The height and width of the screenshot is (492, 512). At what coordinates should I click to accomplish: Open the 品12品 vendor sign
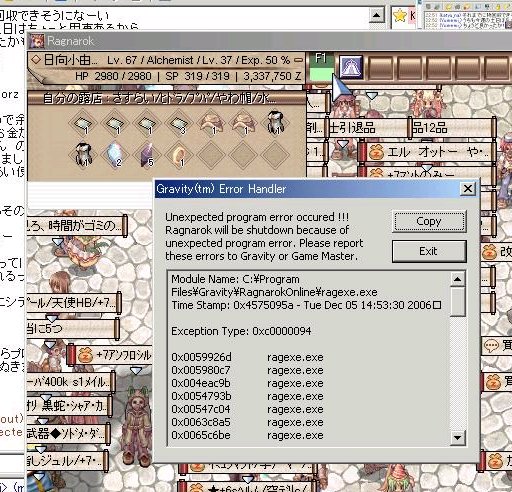click(x=453, y=127)
